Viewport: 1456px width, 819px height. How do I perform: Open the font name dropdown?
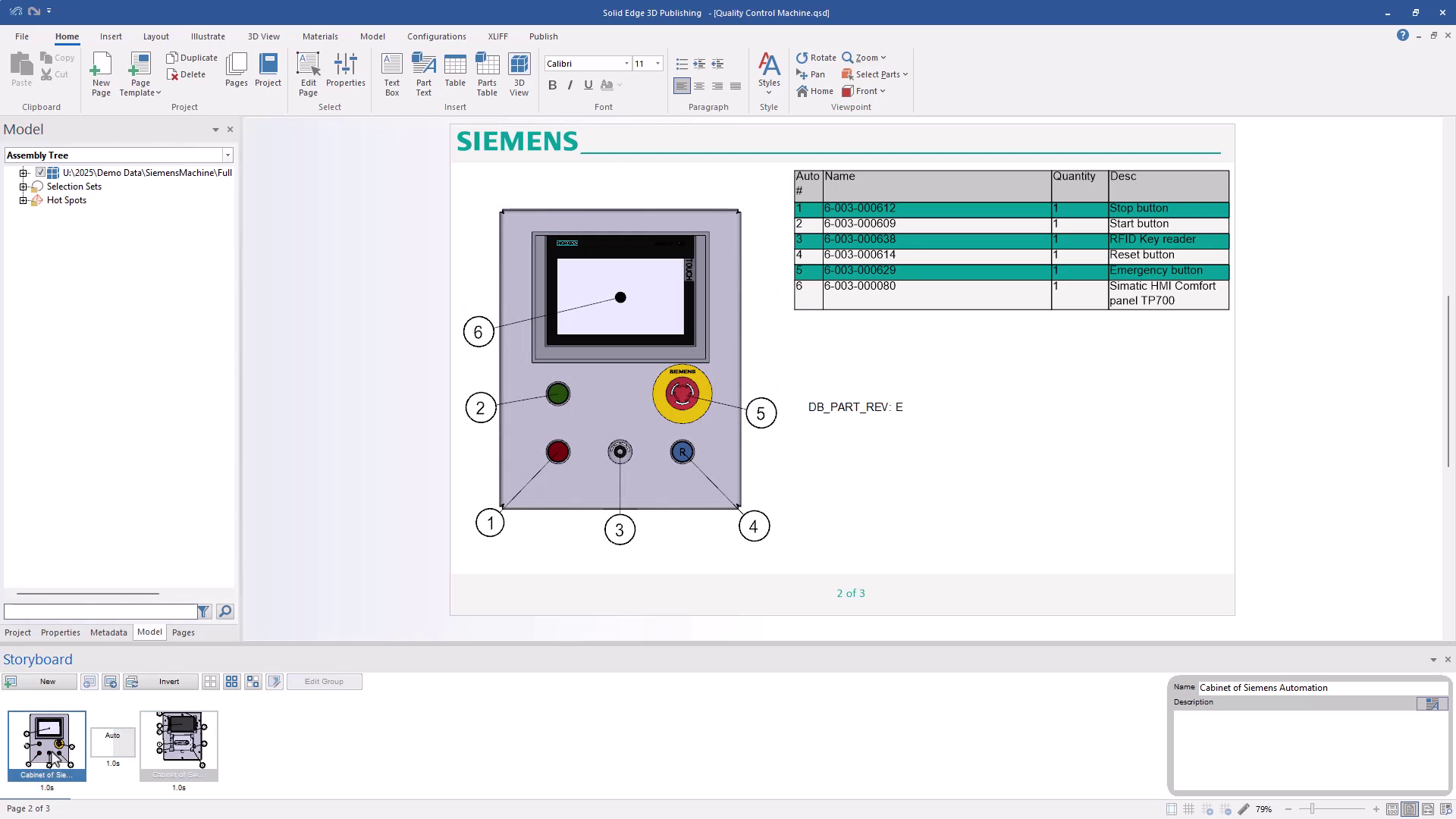pos(626,64)
